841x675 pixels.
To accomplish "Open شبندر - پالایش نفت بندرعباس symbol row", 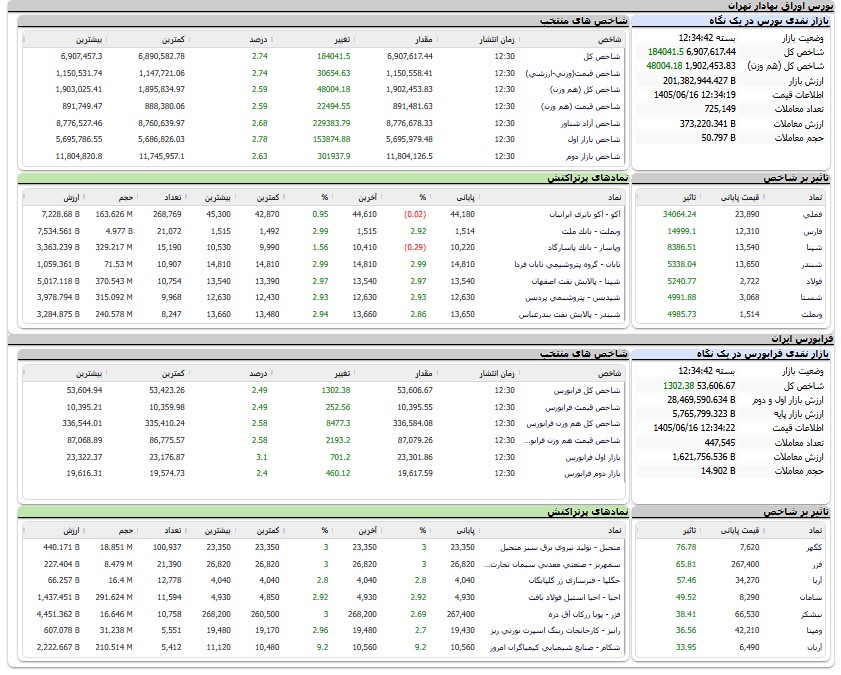I will tap(570, 314).
